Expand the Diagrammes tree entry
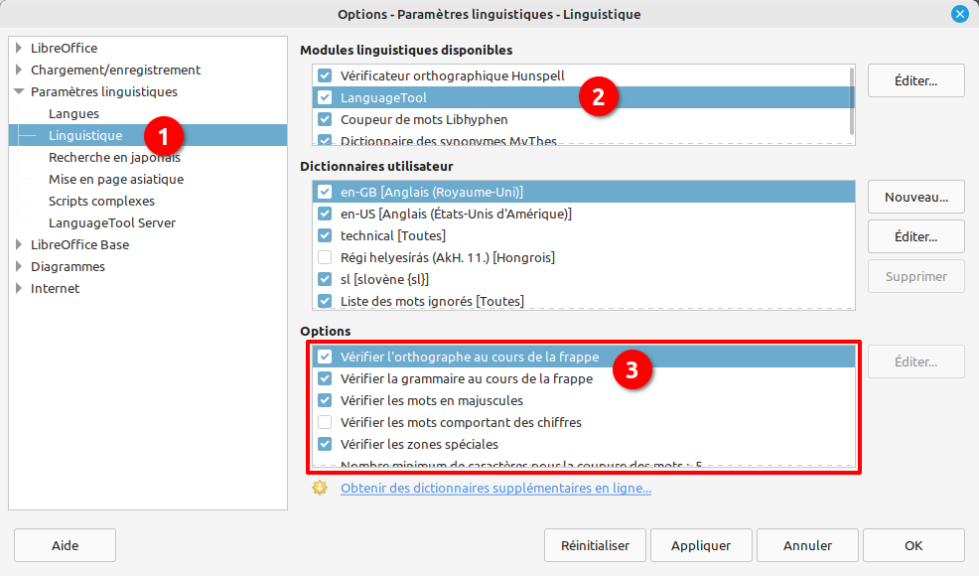 [20, 266]
